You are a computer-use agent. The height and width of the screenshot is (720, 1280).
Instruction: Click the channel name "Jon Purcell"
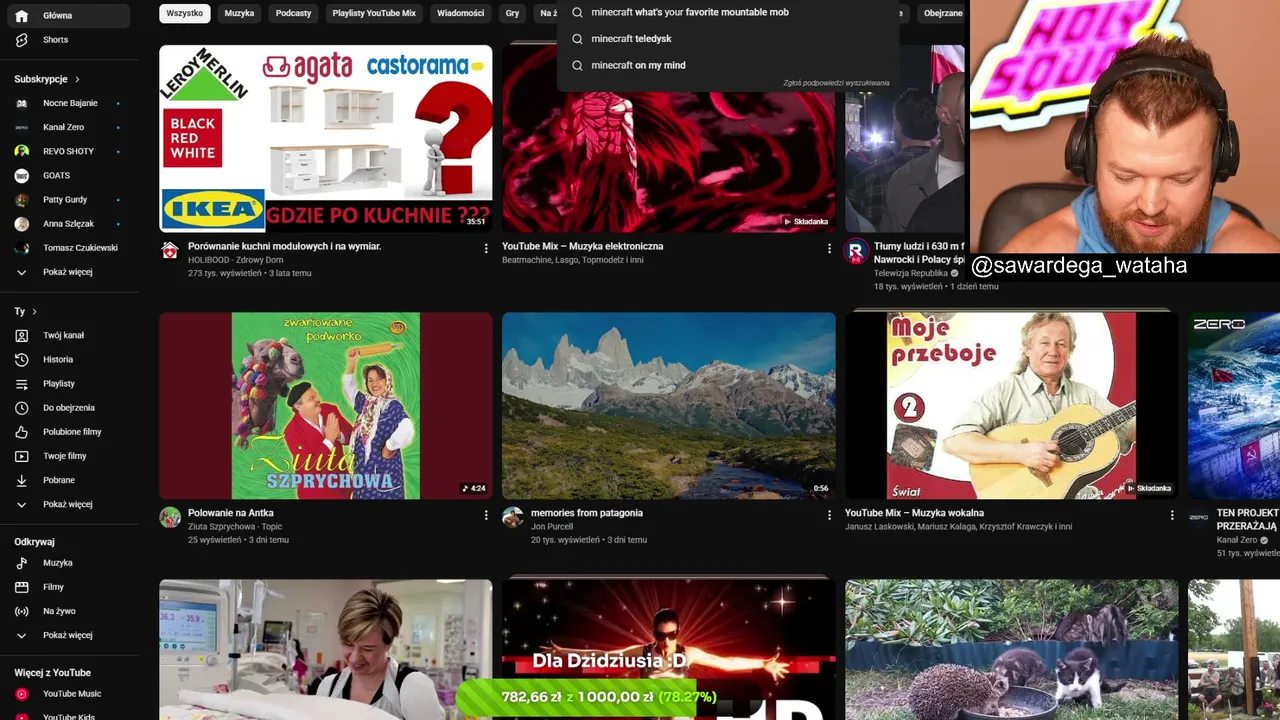pos(554,527)
